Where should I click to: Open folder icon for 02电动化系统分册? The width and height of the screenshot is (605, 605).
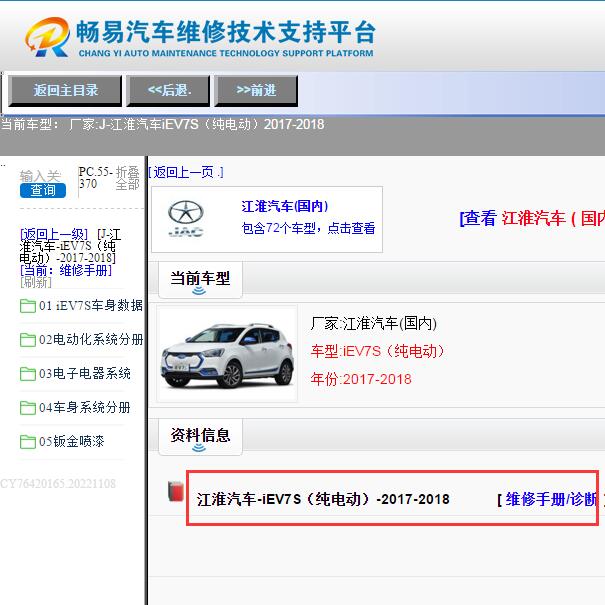click(x=28, y=340)
